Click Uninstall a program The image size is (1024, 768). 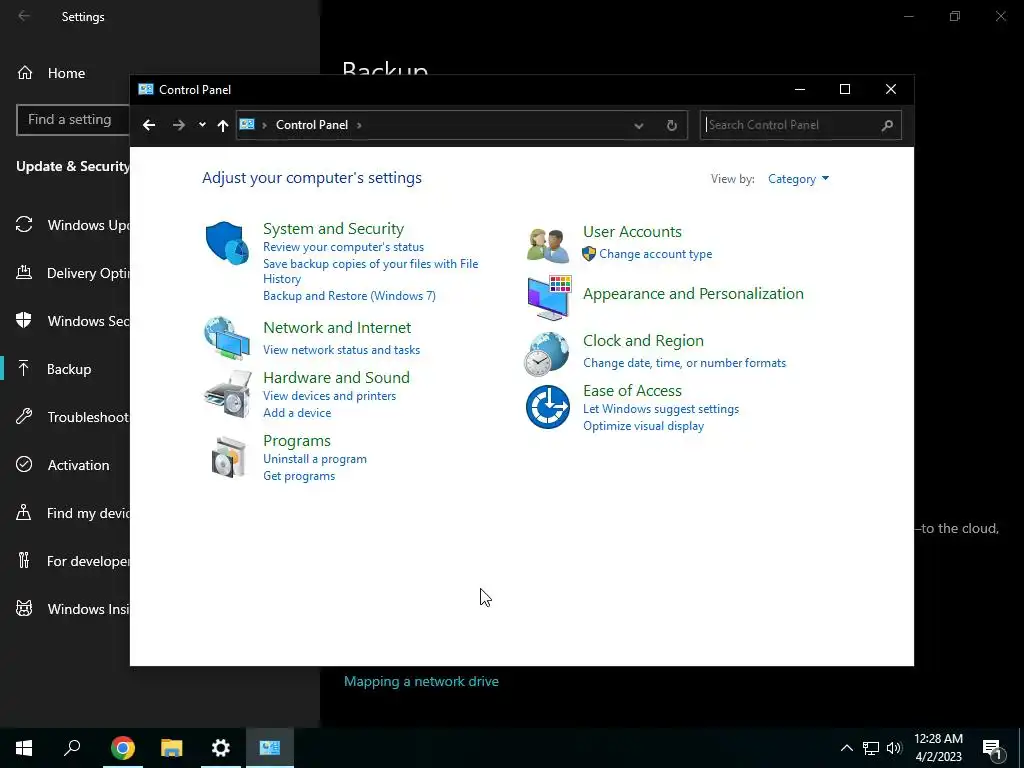pyautogui.click(x=315, y=459)
